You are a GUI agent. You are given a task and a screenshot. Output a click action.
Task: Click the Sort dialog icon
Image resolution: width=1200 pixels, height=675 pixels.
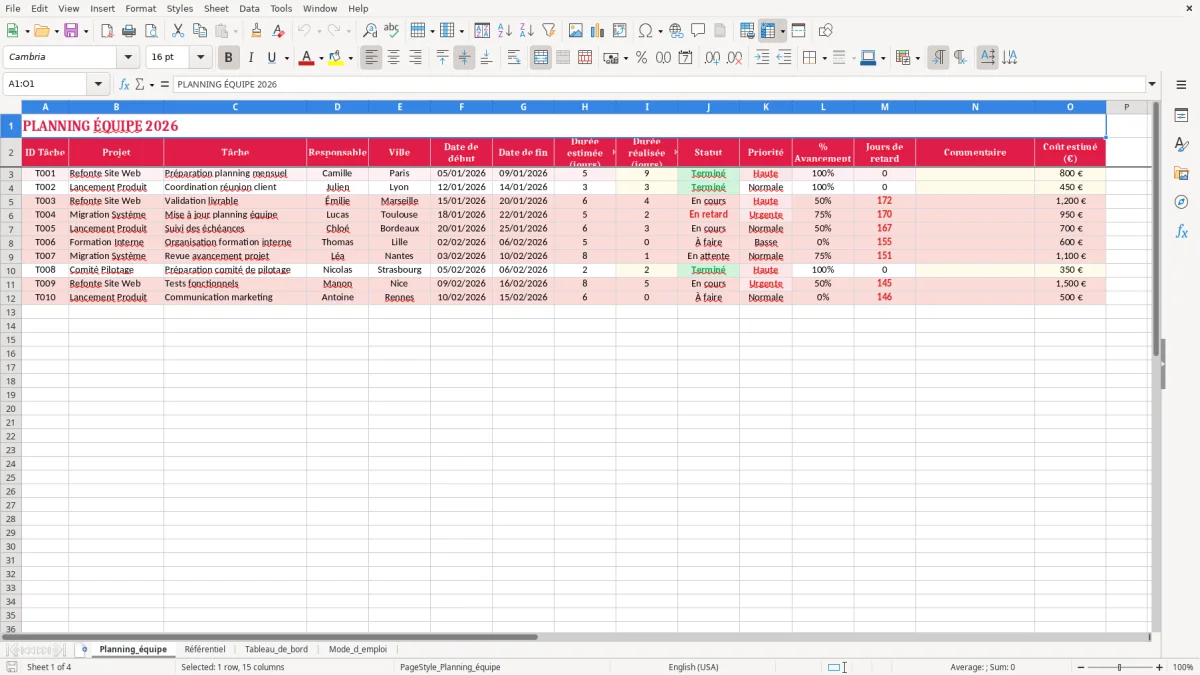[482, 31]
